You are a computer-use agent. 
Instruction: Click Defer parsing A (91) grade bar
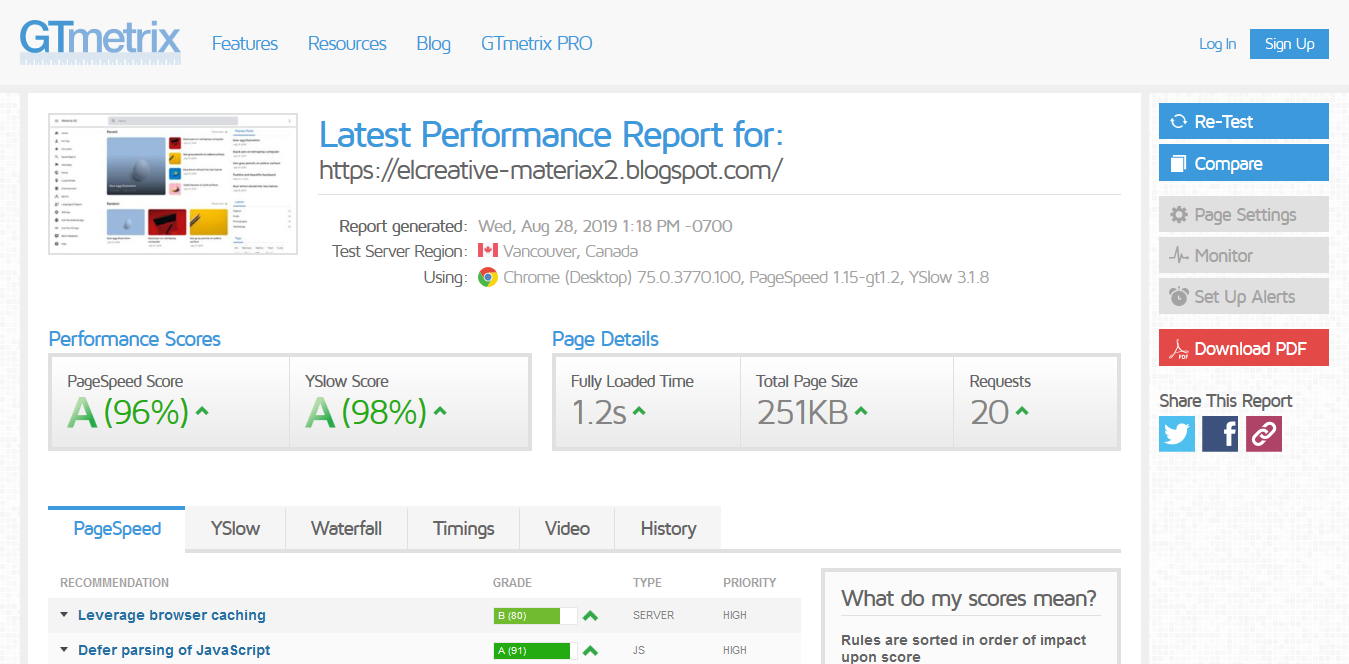535,651
